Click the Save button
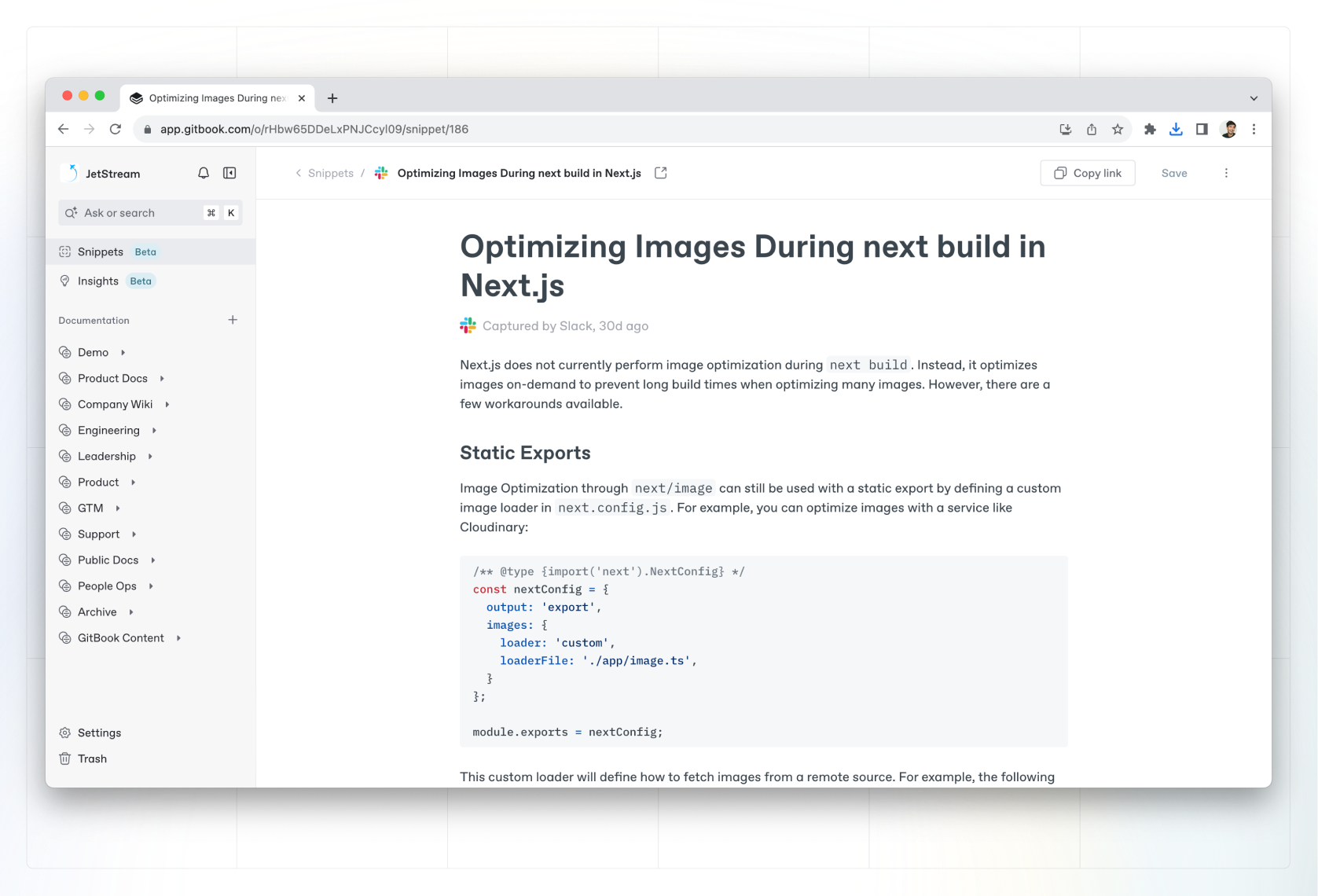The height and width of the screenshot is (896, 1318). click(1174, 173)
